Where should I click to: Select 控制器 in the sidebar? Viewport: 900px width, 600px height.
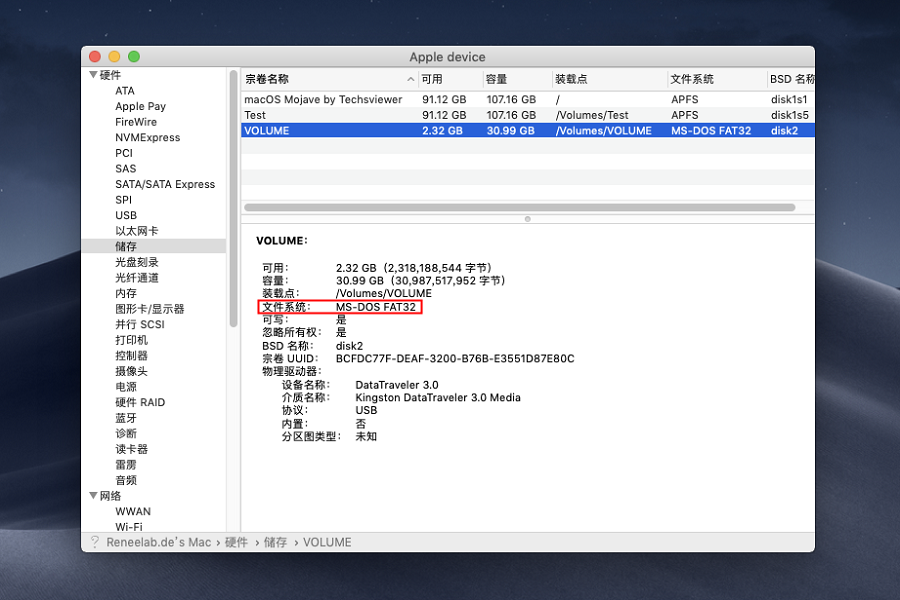[131, 355]
